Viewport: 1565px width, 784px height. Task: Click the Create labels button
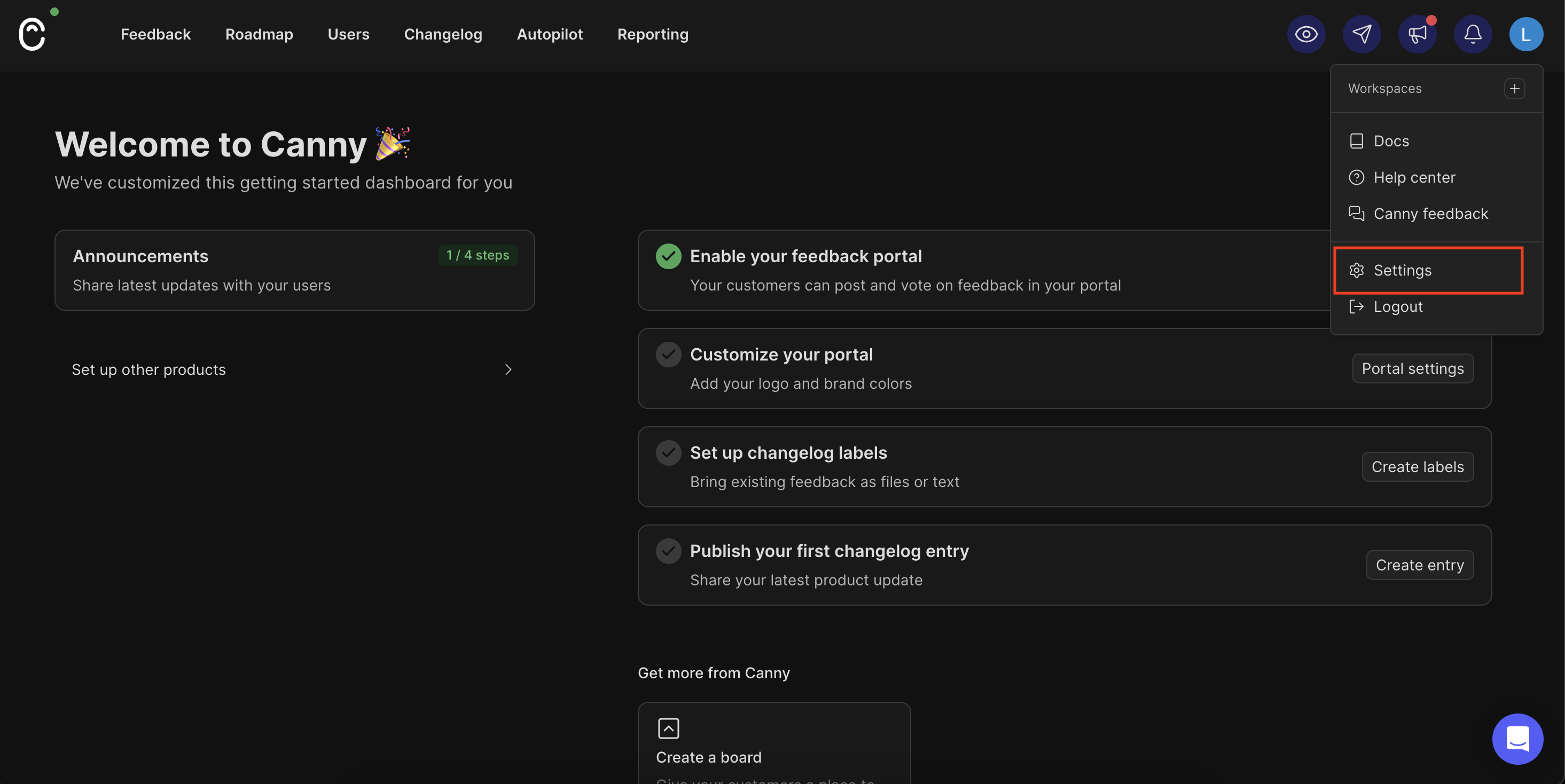[1418, 466]
